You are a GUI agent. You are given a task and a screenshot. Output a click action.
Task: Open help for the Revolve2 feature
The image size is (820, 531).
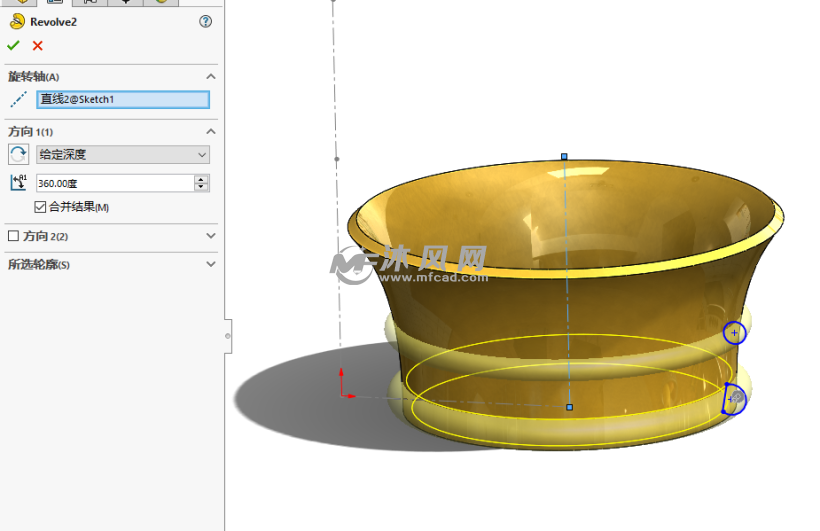pyautogui.click(x=206, y=21)
